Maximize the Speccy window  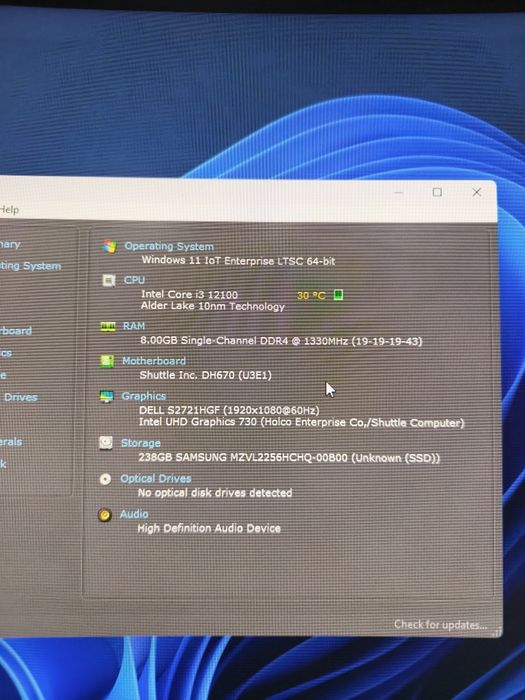coord(438,192)
